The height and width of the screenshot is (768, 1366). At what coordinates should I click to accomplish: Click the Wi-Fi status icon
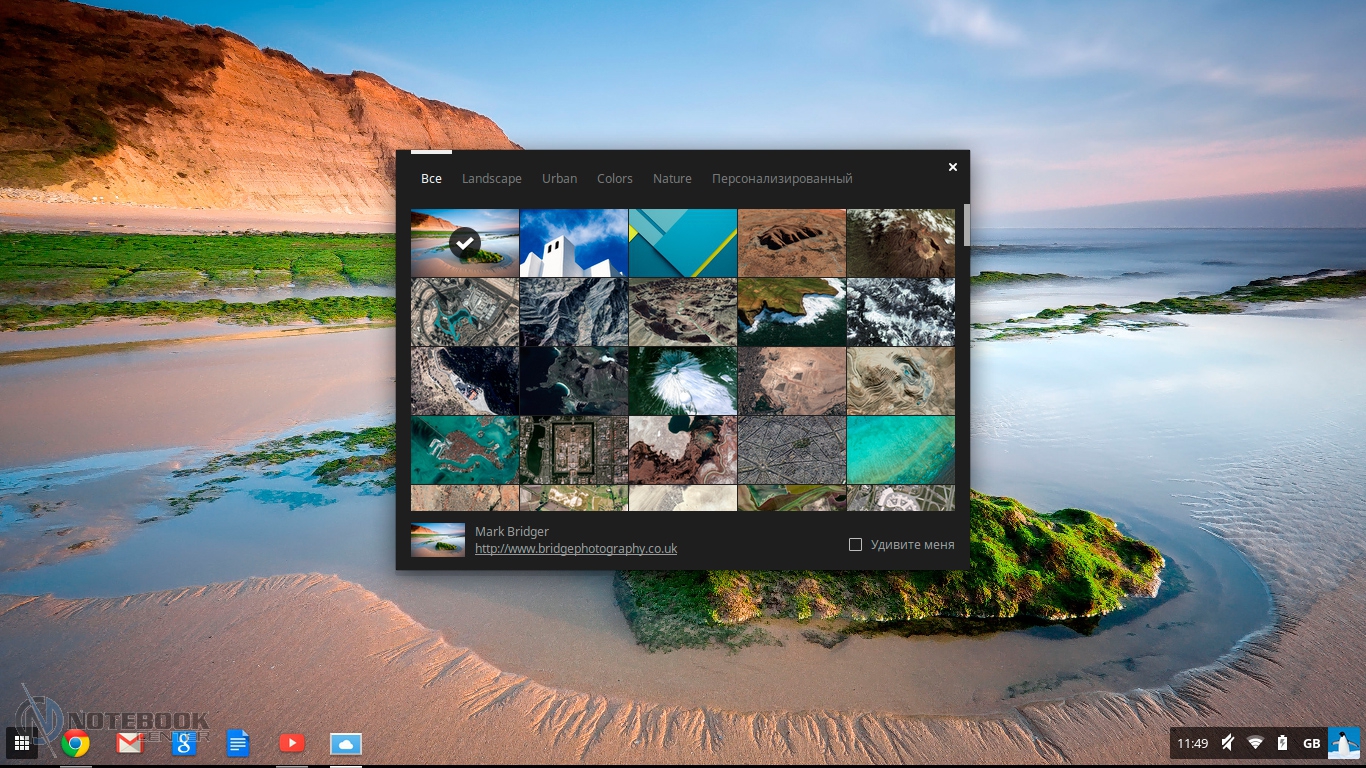pyautogui.click(x=1255, y=743)
